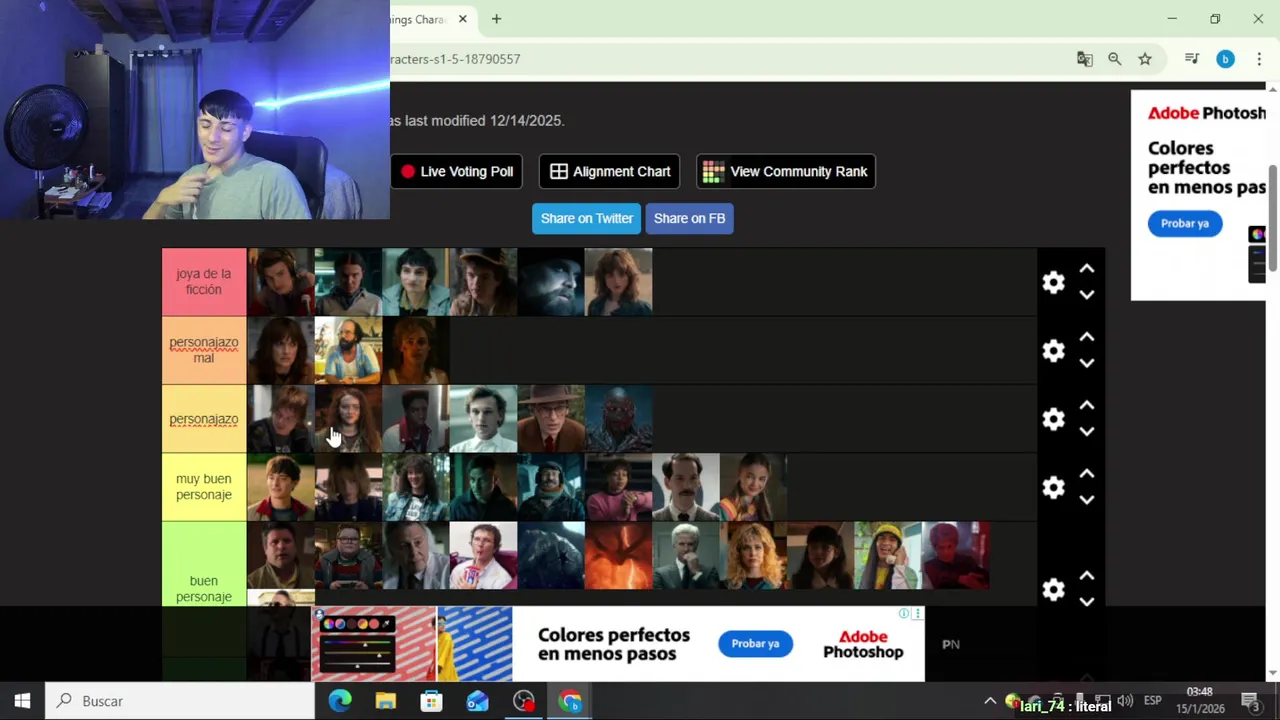The width and height of the screenshot is (1280, 720).
Task: Open settings gear for 'personajazo' row
Action: point(1053,419)
